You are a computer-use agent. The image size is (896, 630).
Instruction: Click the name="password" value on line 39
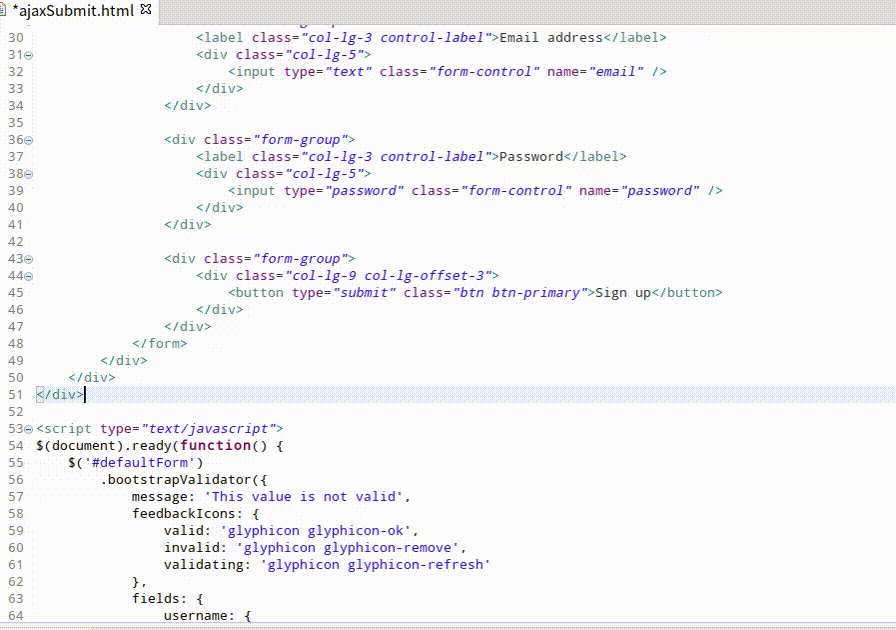659,191
